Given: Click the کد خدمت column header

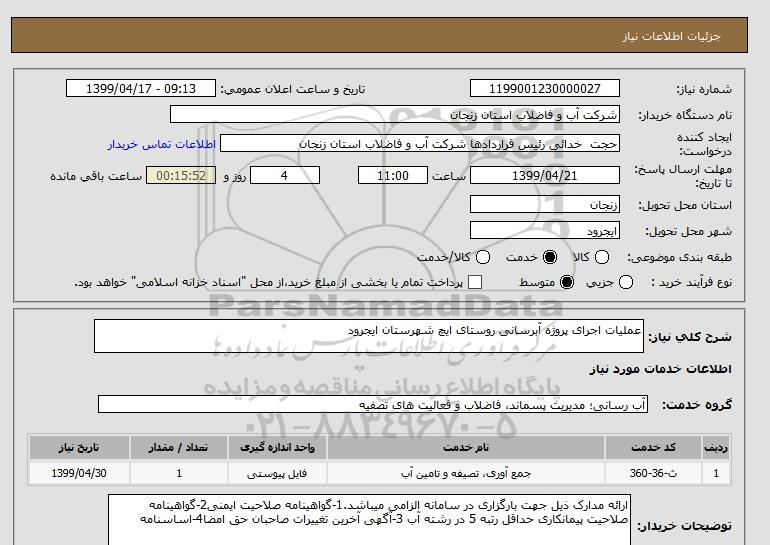Looking at the screenshot, I should pos(653,447).
